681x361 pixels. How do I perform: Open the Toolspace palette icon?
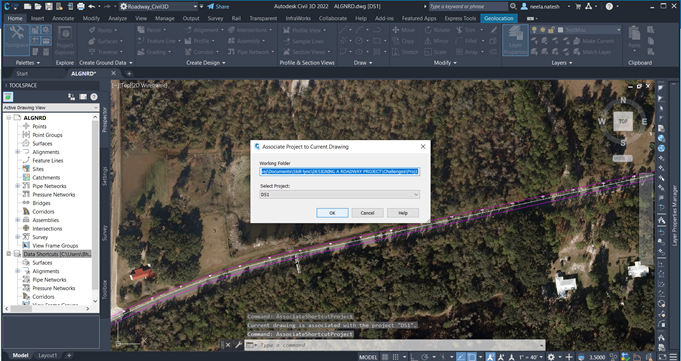(17, 38)
